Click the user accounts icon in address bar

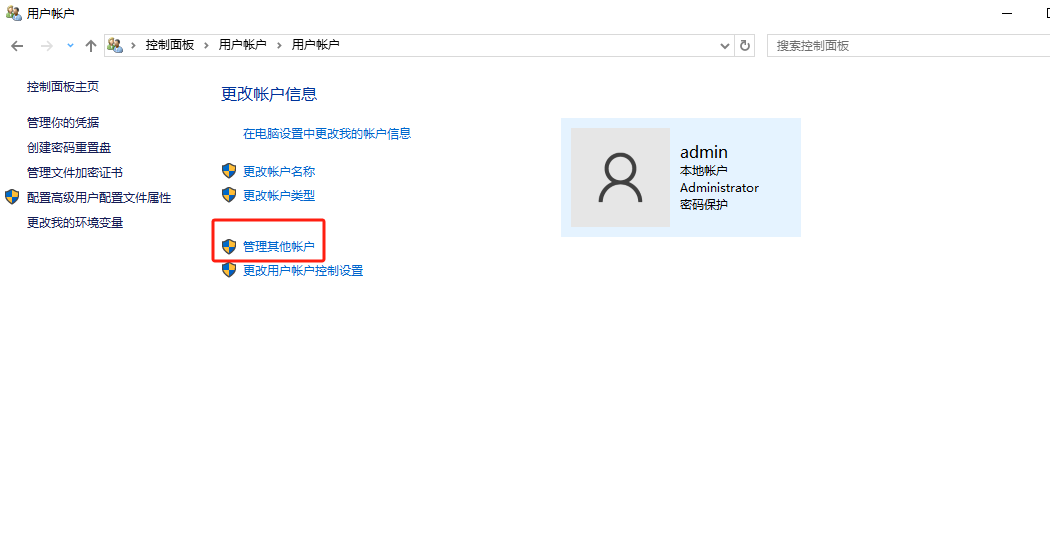[115, 45]
